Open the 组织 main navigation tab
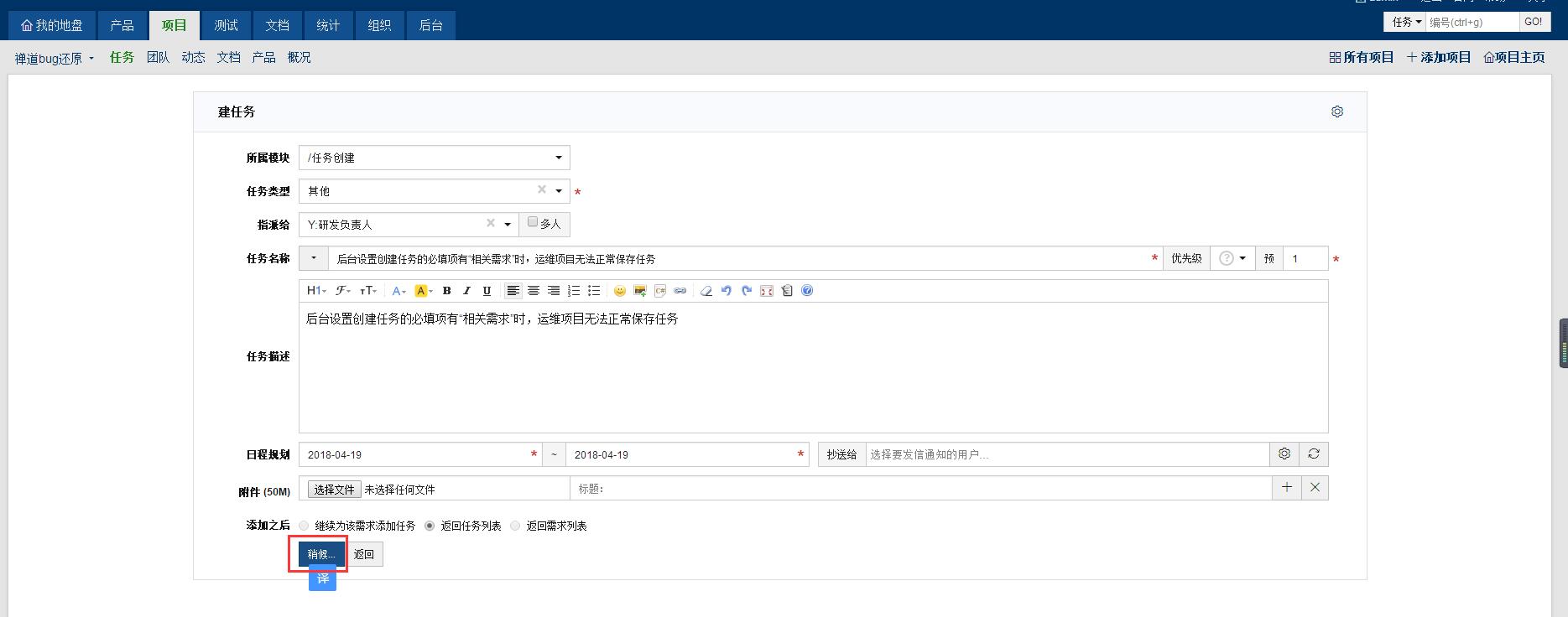1568x617 pixels. click(x=379, y=25)
